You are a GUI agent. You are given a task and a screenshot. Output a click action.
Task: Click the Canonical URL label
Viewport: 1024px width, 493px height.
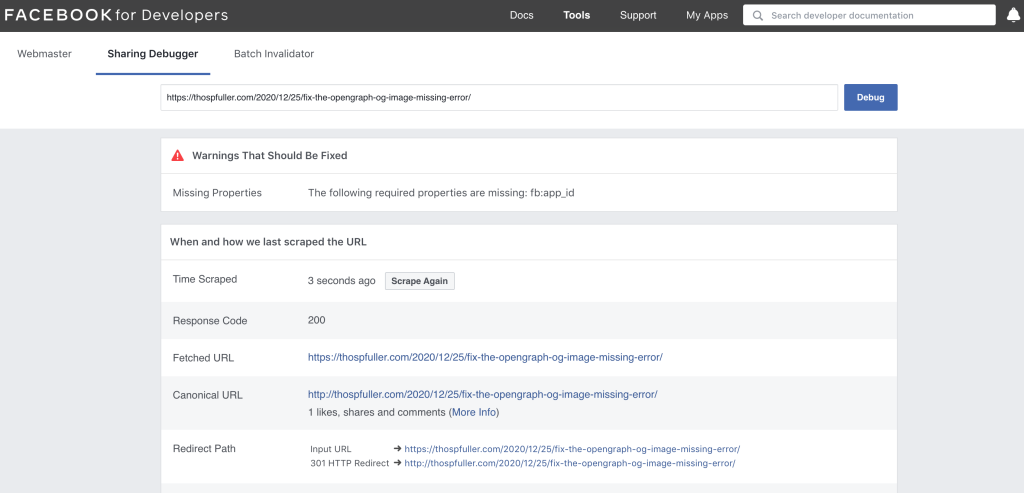tap(208, 395)
